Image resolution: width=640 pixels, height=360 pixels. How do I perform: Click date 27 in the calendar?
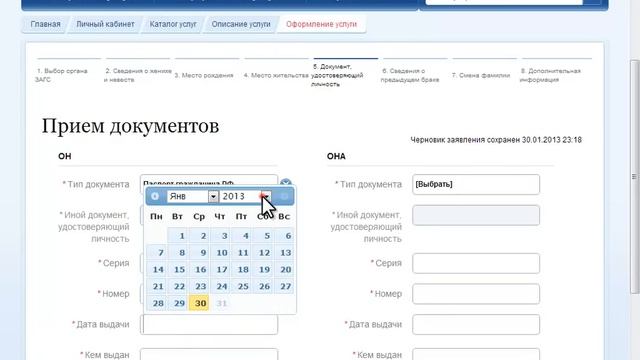[x=284, y=287]
